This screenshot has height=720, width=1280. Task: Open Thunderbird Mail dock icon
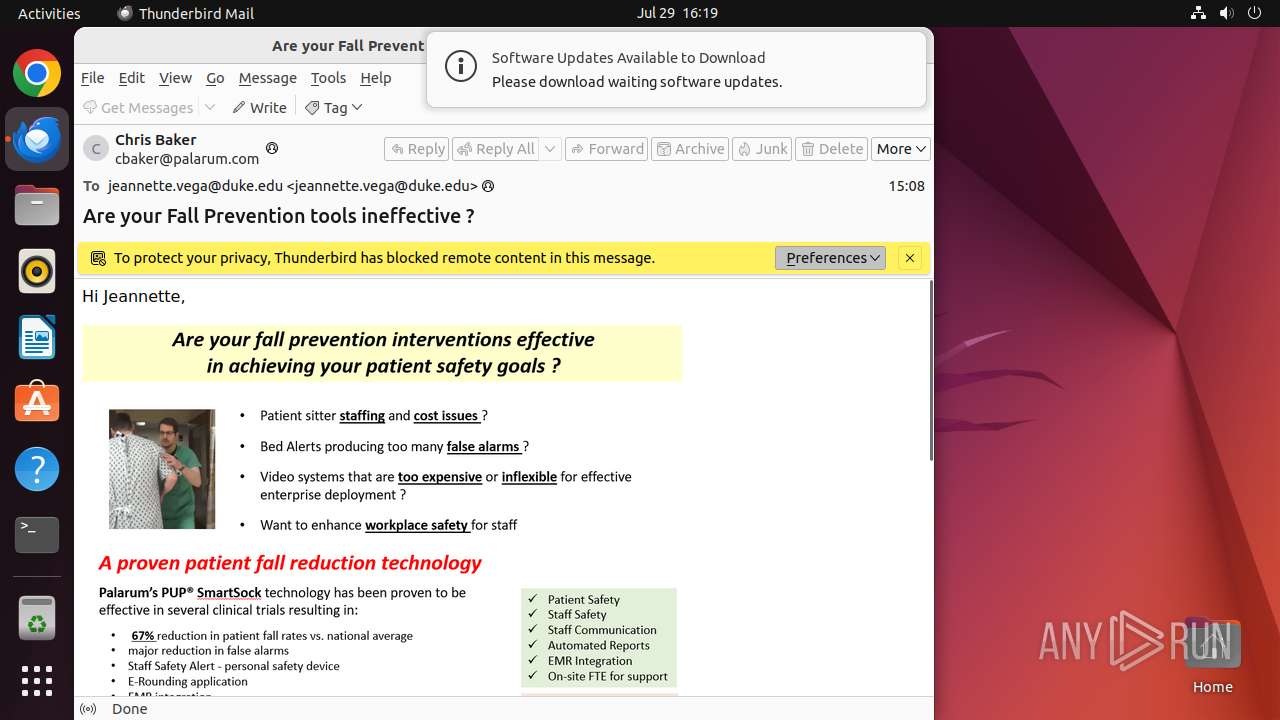point(37,140)
